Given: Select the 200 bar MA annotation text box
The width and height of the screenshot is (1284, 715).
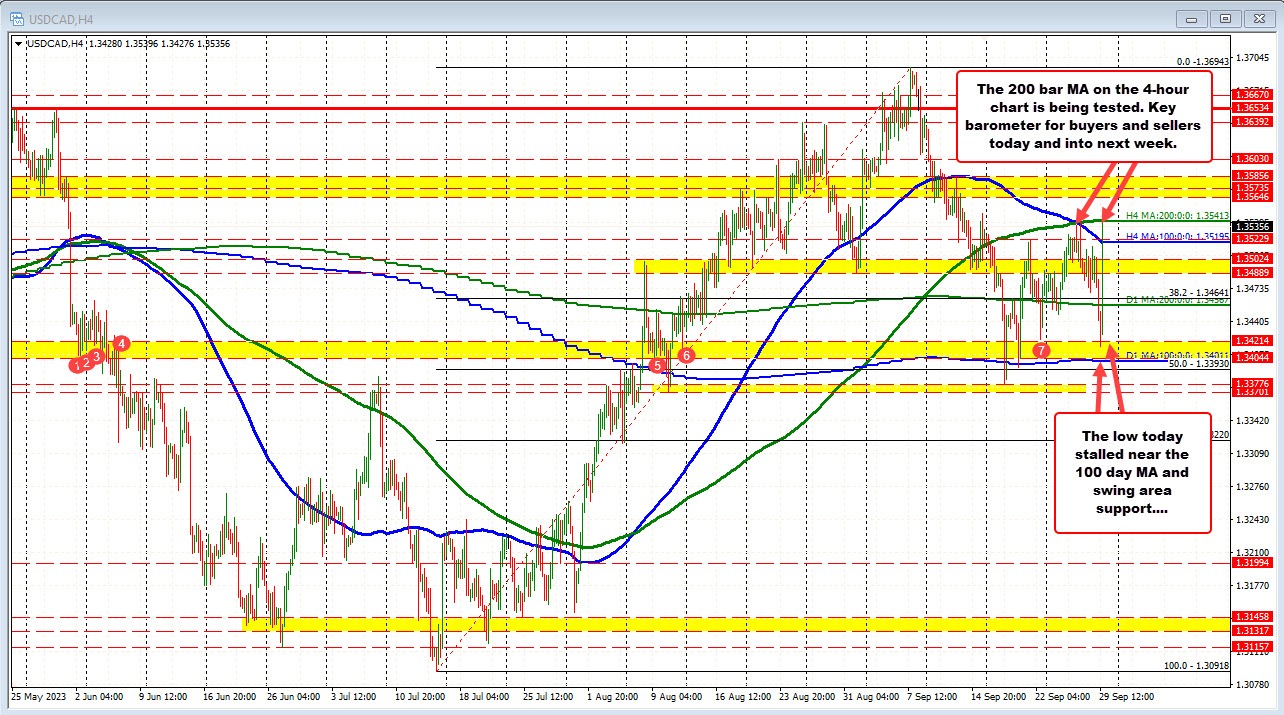Looking at the screenshot, I should tap(1085, 115).
